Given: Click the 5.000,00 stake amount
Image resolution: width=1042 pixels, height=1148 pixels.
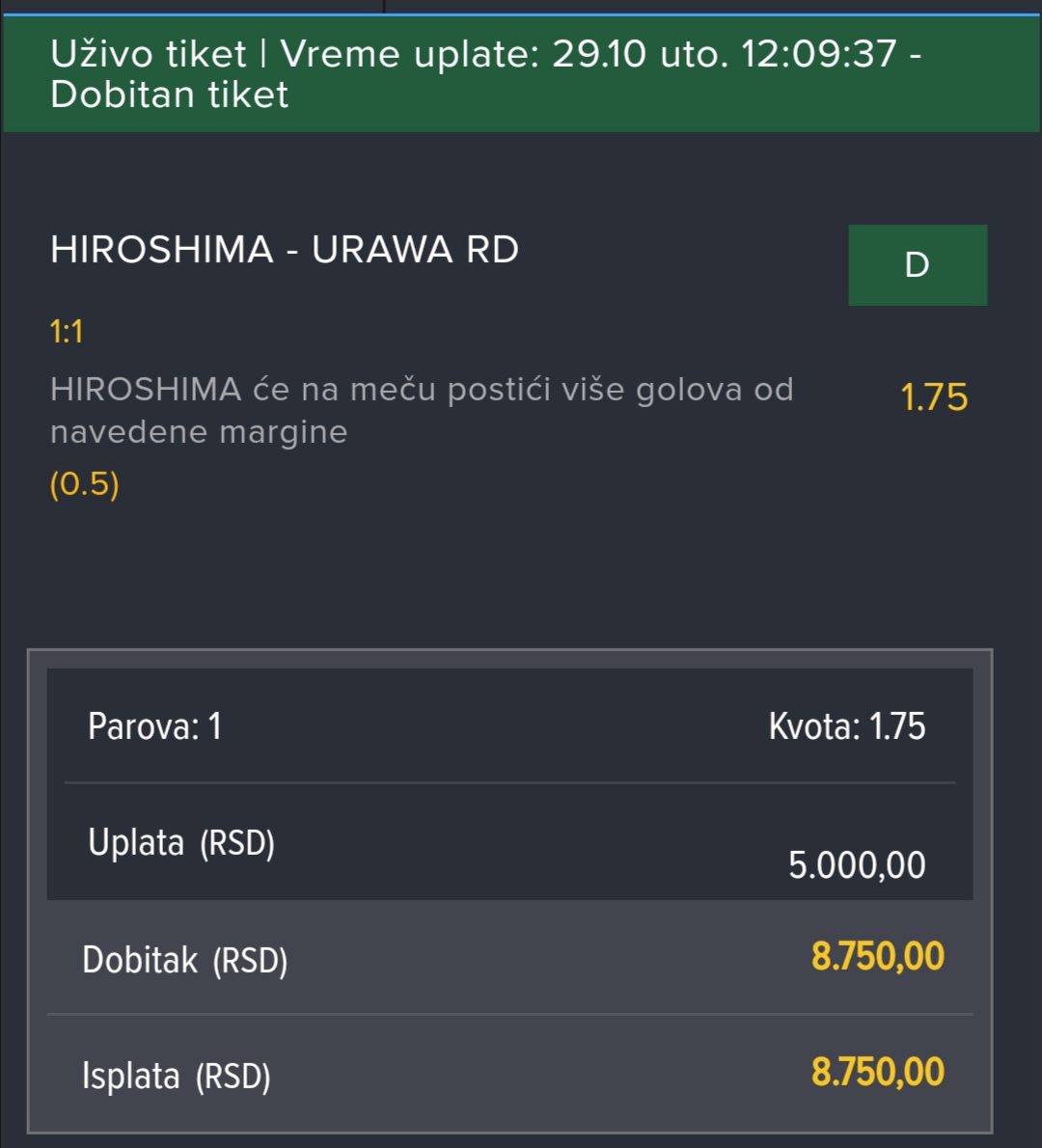Looking at the screenshot, I should [x=857, y=865].
